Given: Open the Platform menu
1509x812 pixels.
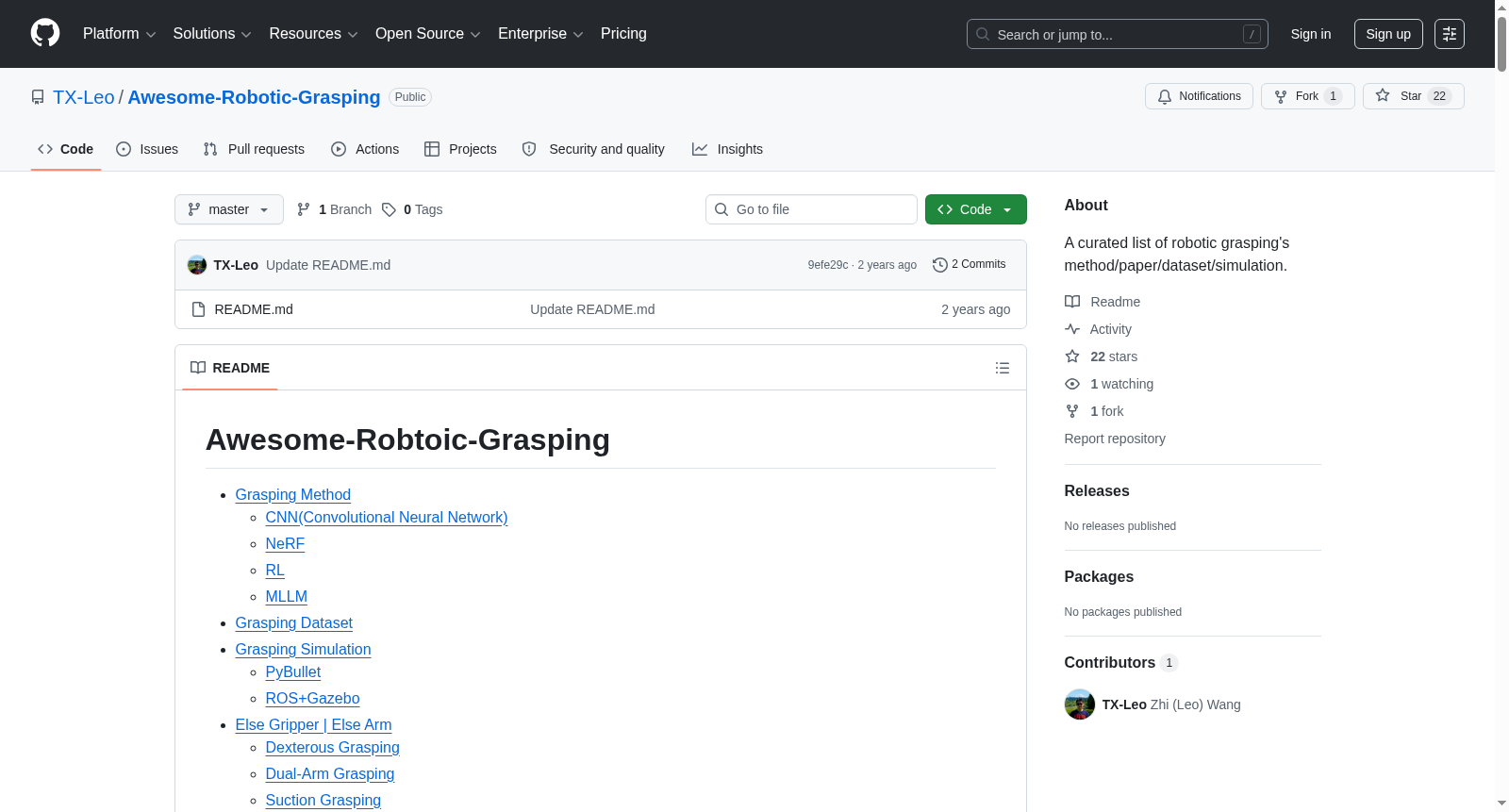Looking at the screenshot, I should tap(120, 34).
